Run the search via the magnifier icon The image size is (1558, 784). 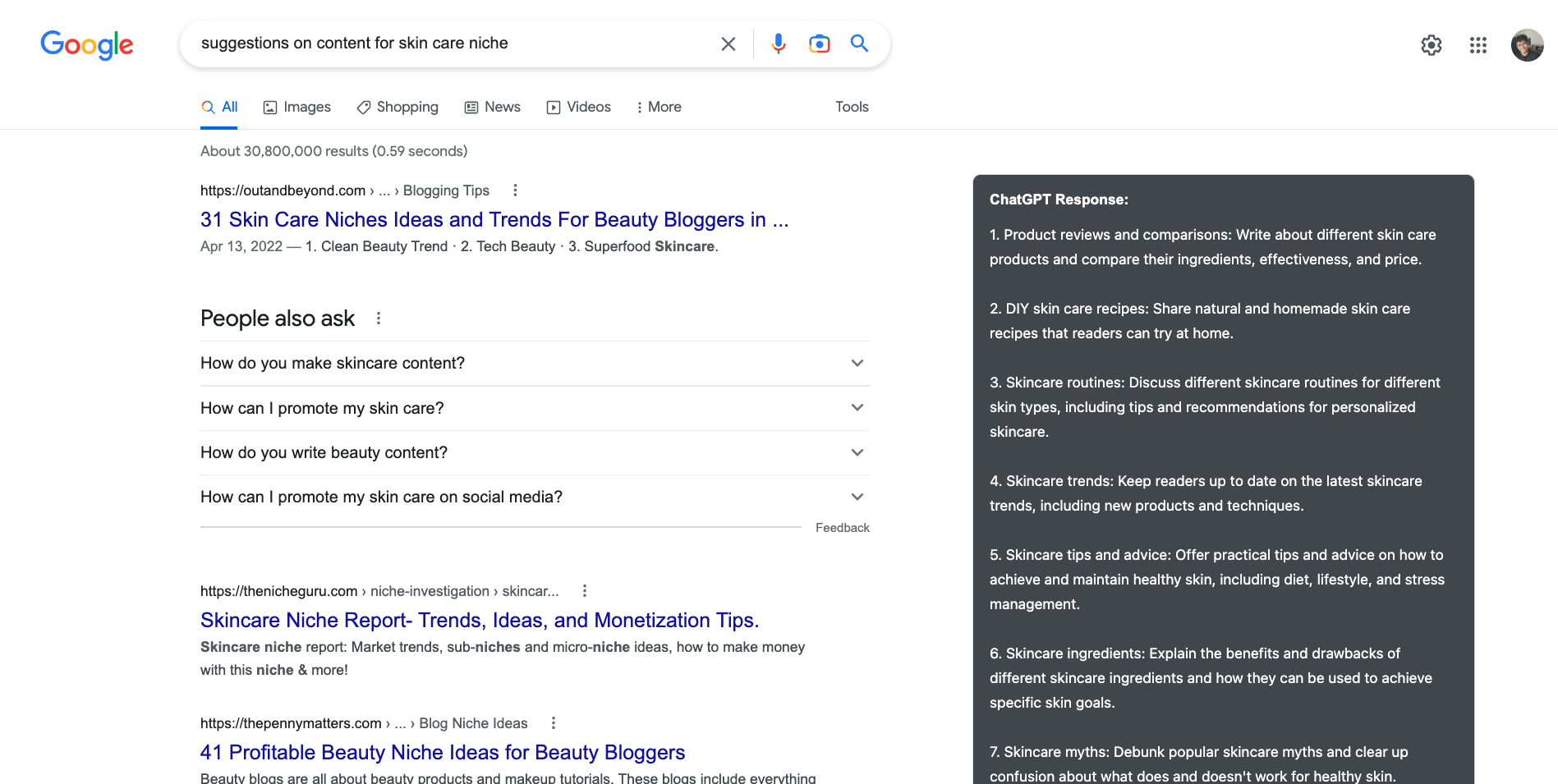859,44
